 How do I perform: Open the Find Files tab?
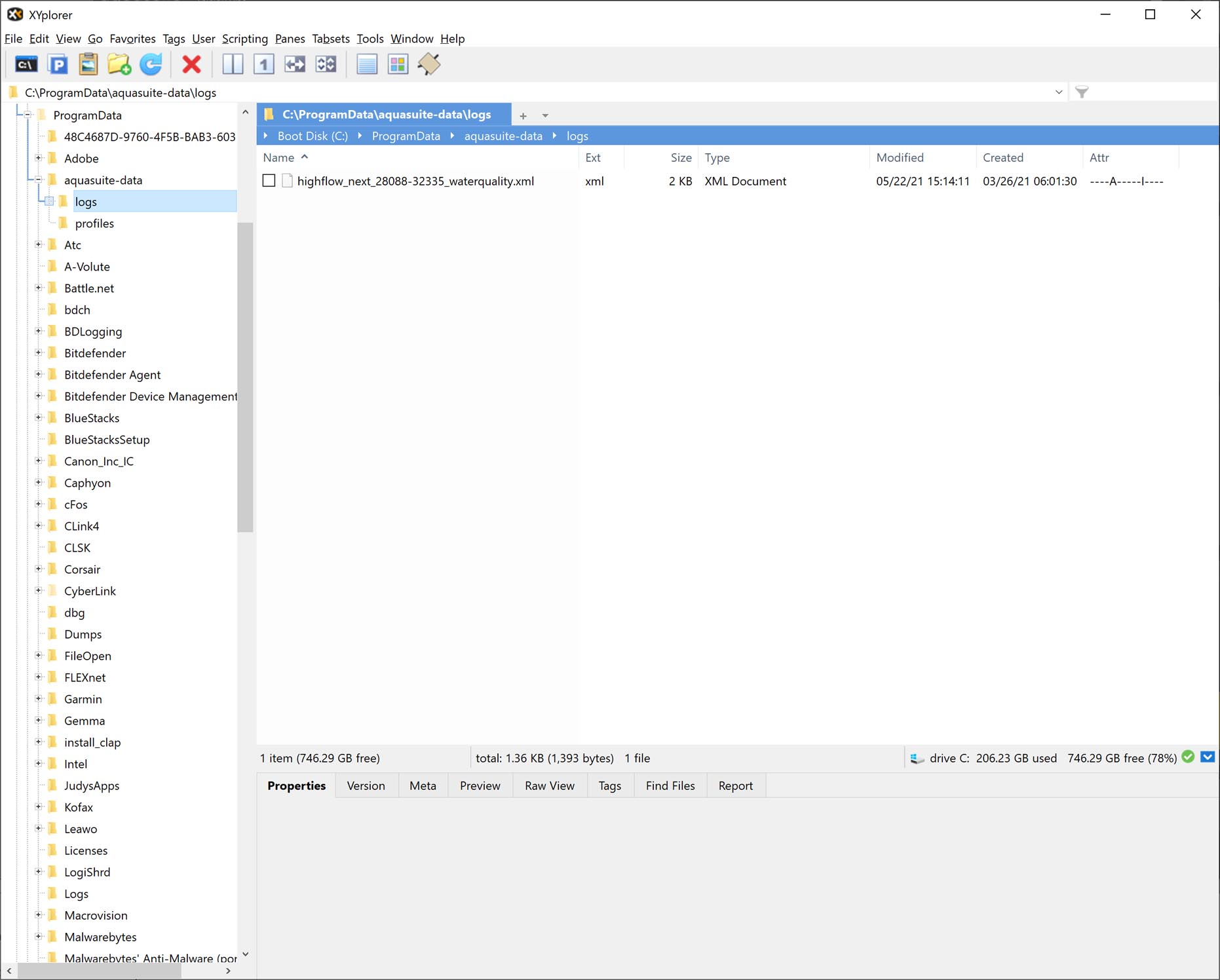tap(670, 785)
